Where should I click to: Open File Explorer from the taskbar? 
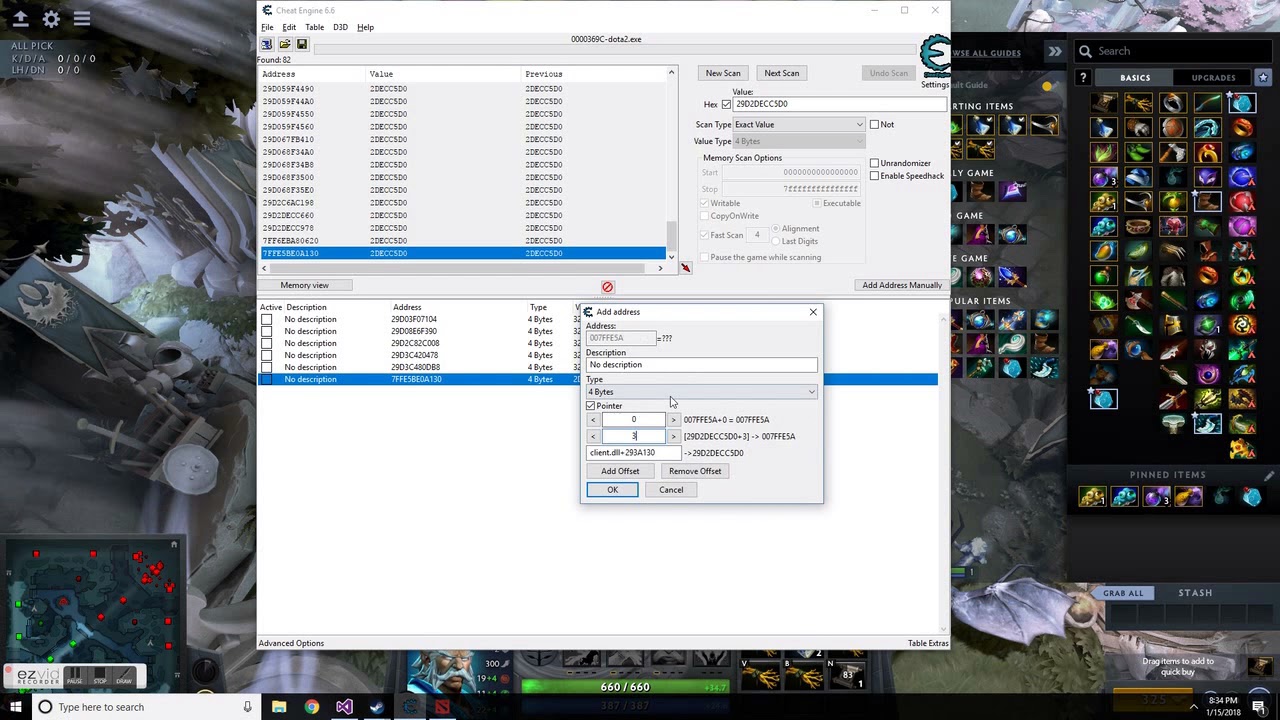(279, 707)
